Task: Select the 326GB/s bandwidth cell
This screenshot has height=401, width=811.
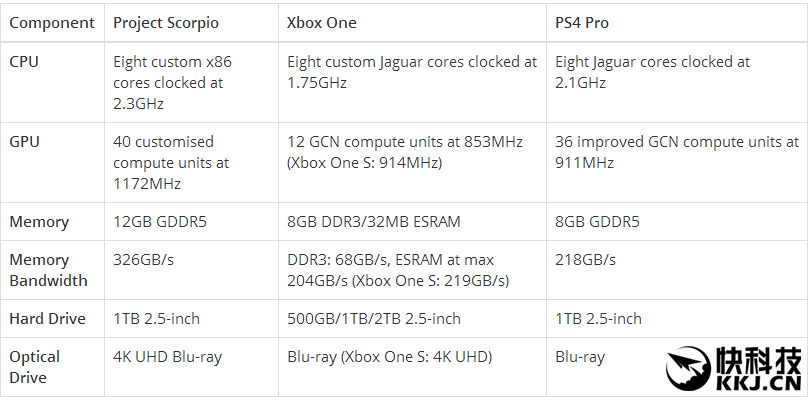Action: 144,260
